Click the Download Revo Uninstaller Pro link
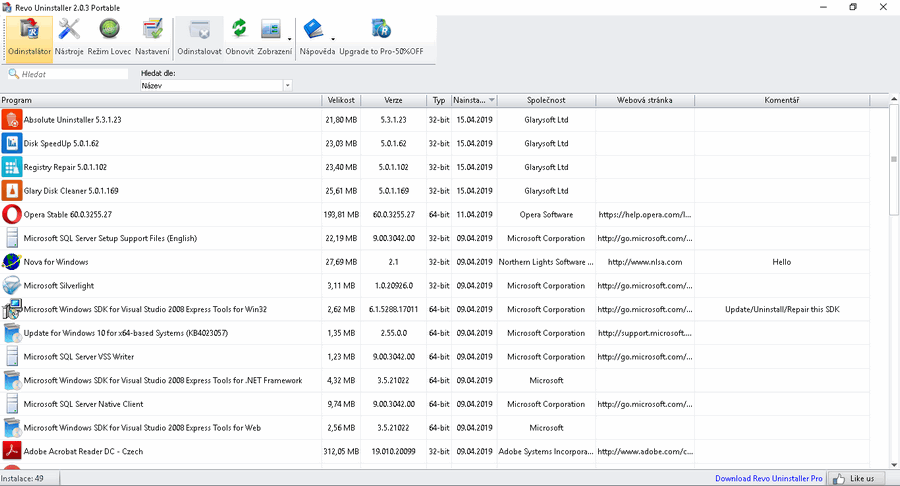 pos(768,478)
